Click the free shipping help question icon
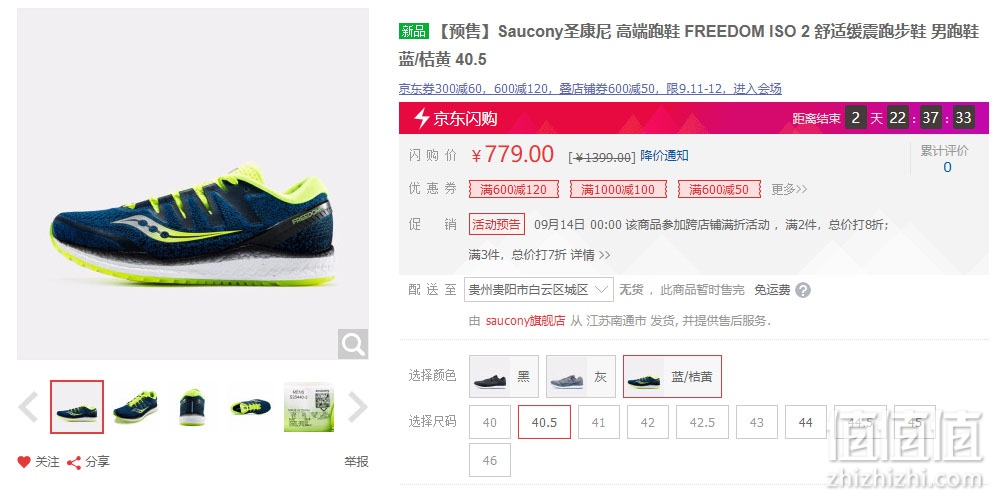 pyautogui.click(x=803, y=290)
